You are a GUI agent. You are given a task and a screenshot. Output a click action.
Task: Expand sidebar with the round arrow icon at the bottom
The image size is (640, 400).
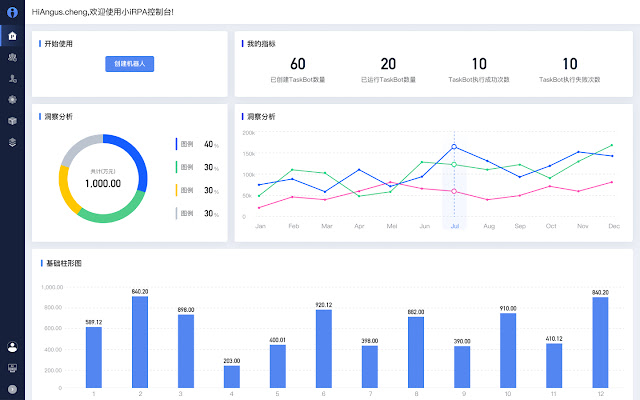tap(12, 389)
